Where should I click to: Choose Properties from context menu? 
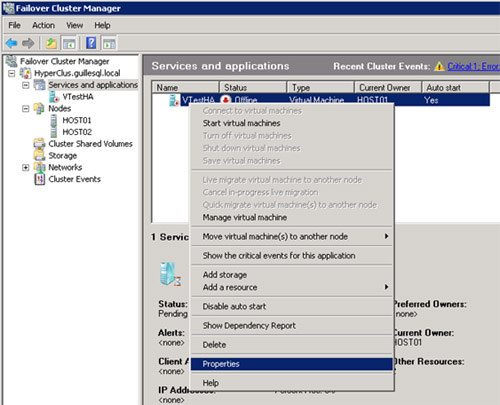292,364
